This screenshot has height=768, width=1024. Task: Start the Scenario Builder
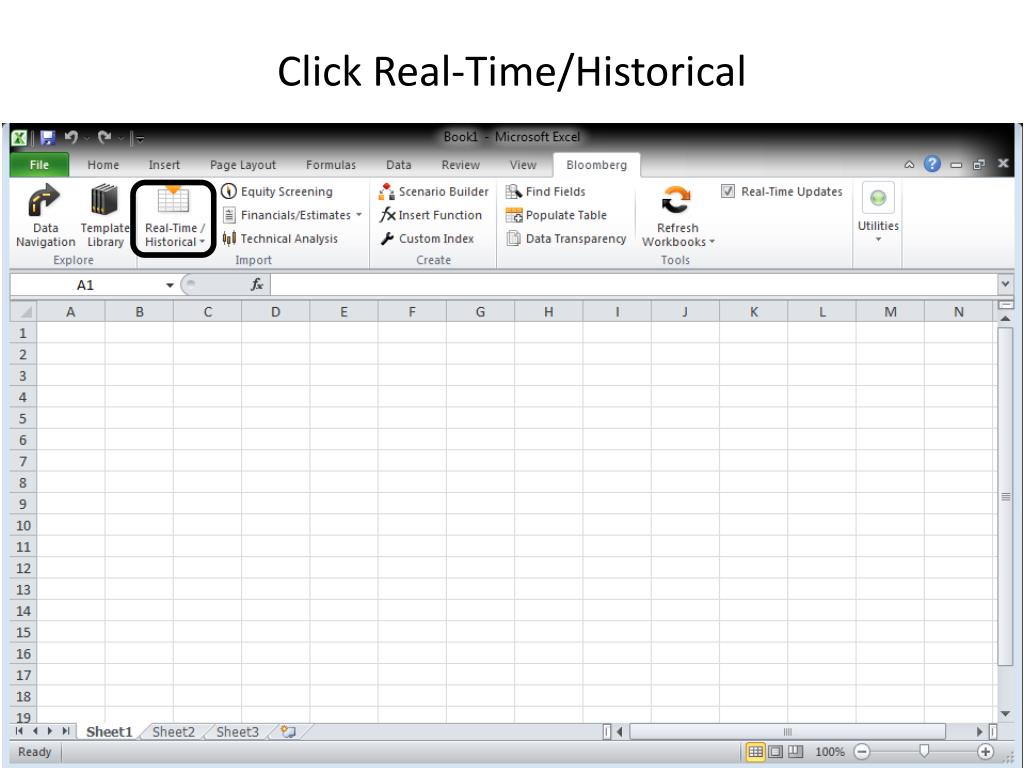(x=434, y=191)
